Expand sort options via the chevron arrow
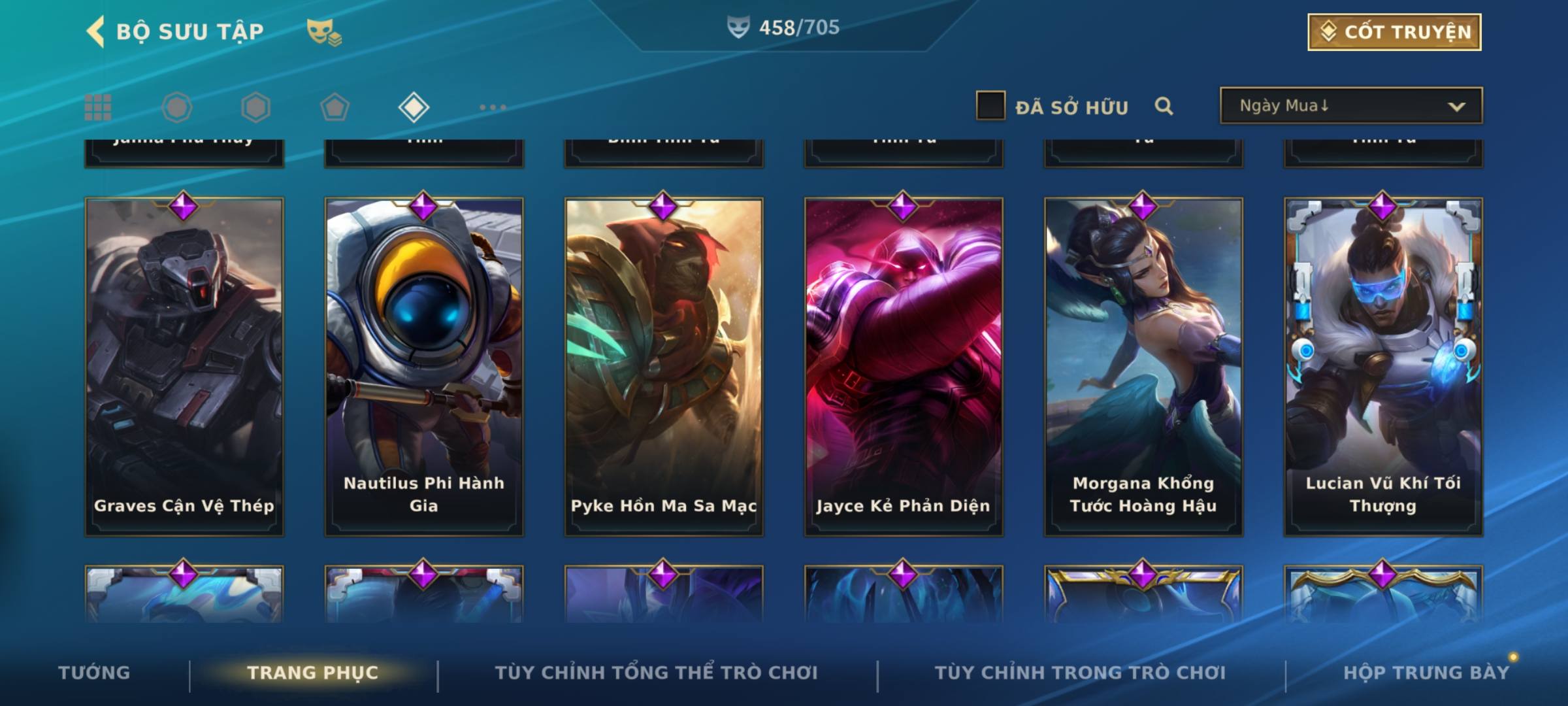Screen dimensions: 1568x706 click(x=1456, y=107)
